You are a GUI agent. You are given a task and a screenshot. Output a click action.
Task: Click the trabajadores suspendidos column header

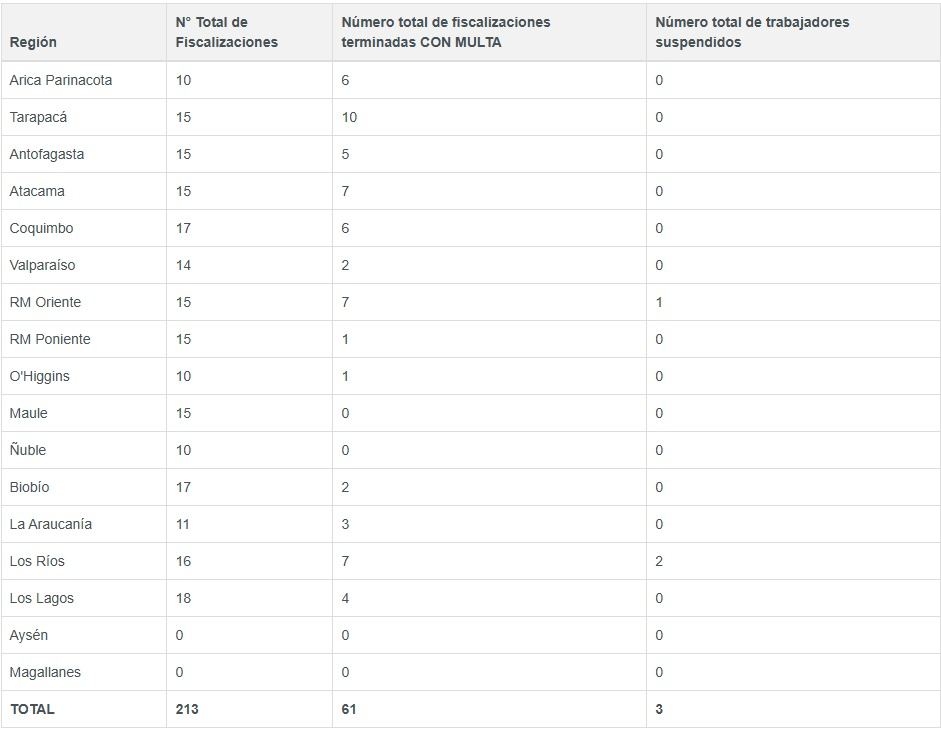(x=752, y=32)
